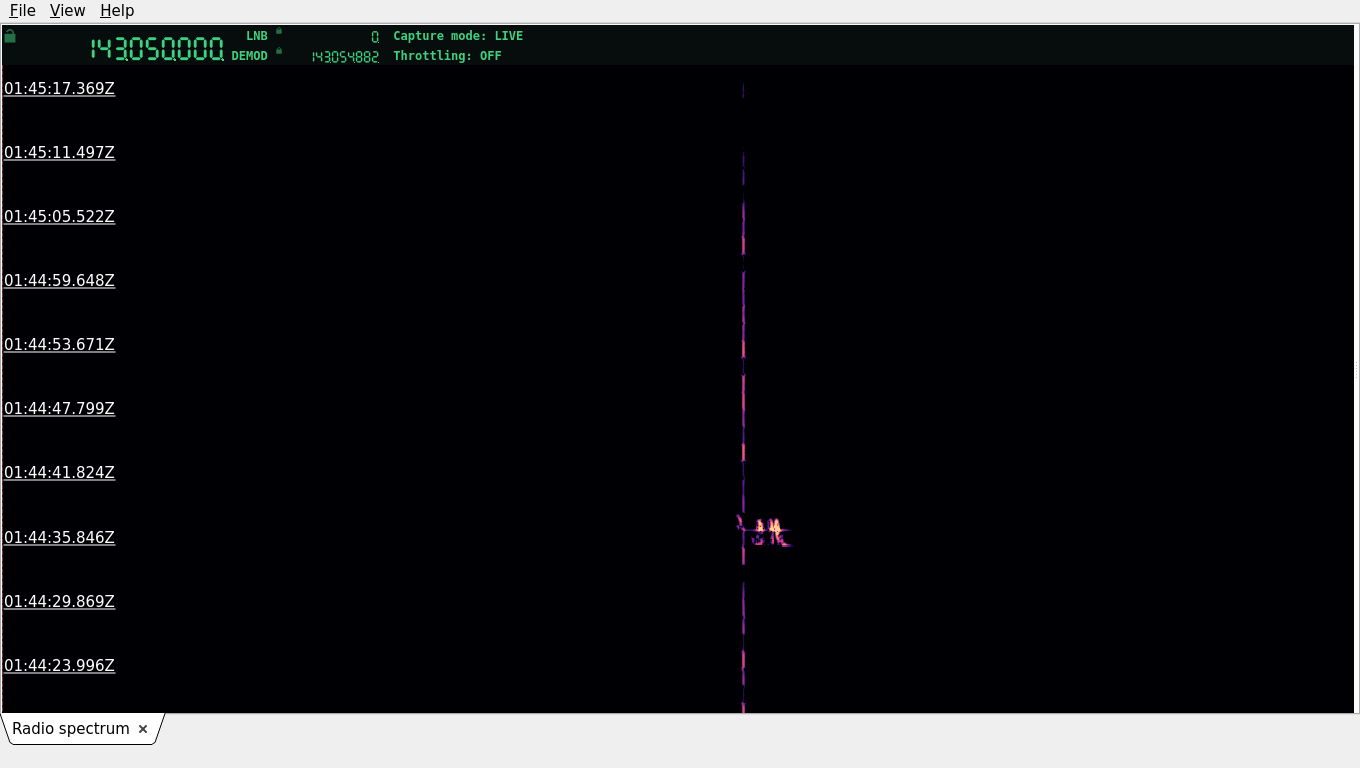Toggle the LNB lock icon
Image resolution: width=1360 pixels, height=768 pixels.
279,31
